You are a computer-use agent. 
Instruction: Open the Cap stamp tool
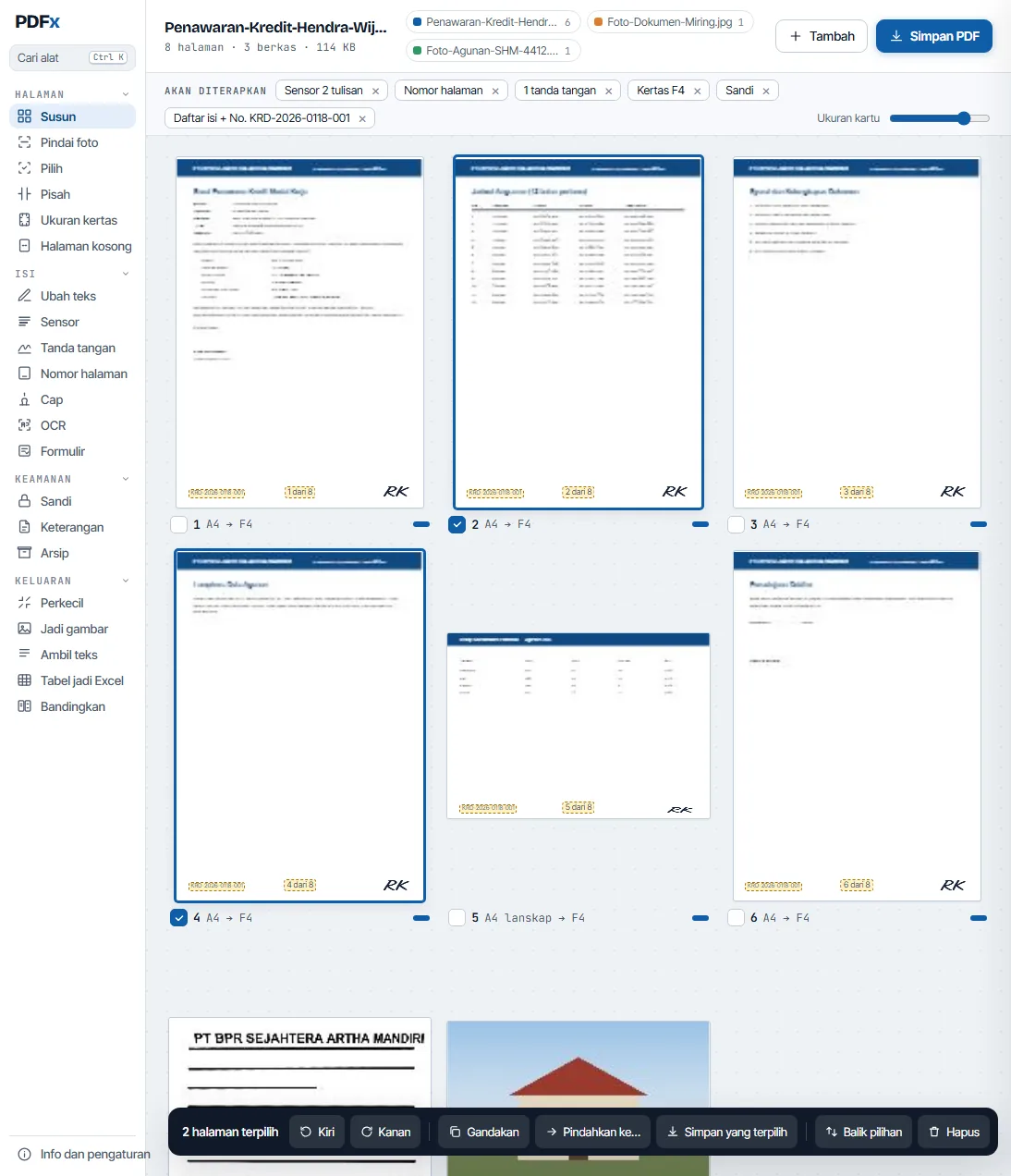(x=72, y=399)
